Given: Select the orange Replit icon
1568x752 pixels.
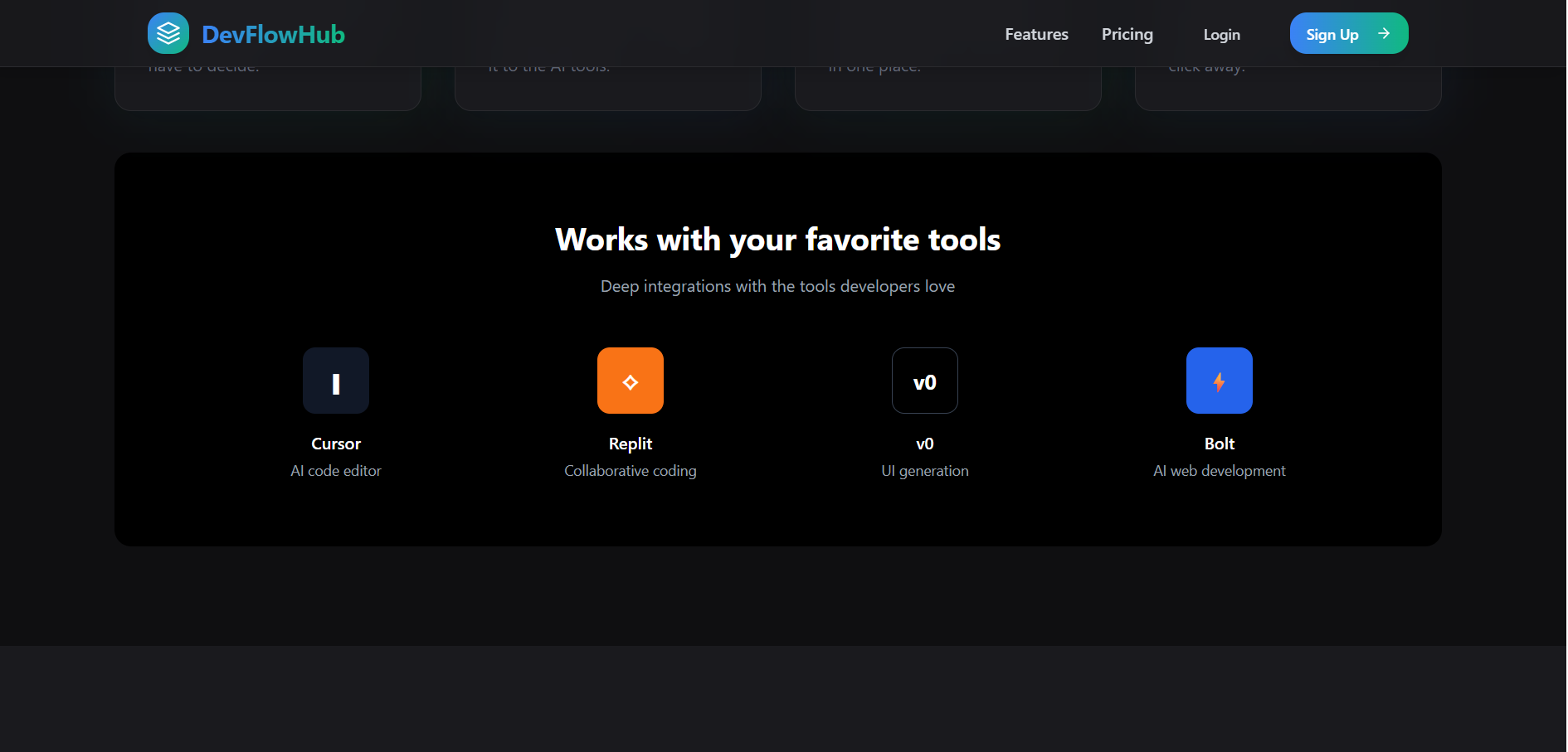Looking at the screenshot, I should pyautogui.click(x=631, y=381).
